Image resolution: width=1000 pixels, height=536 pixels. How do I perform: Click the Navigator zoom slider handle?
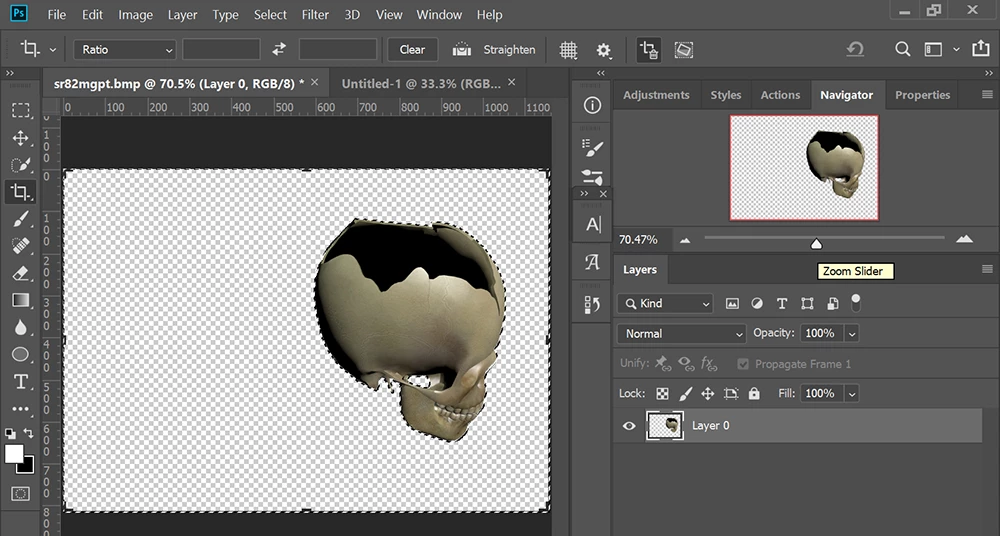tap(816, 243)
